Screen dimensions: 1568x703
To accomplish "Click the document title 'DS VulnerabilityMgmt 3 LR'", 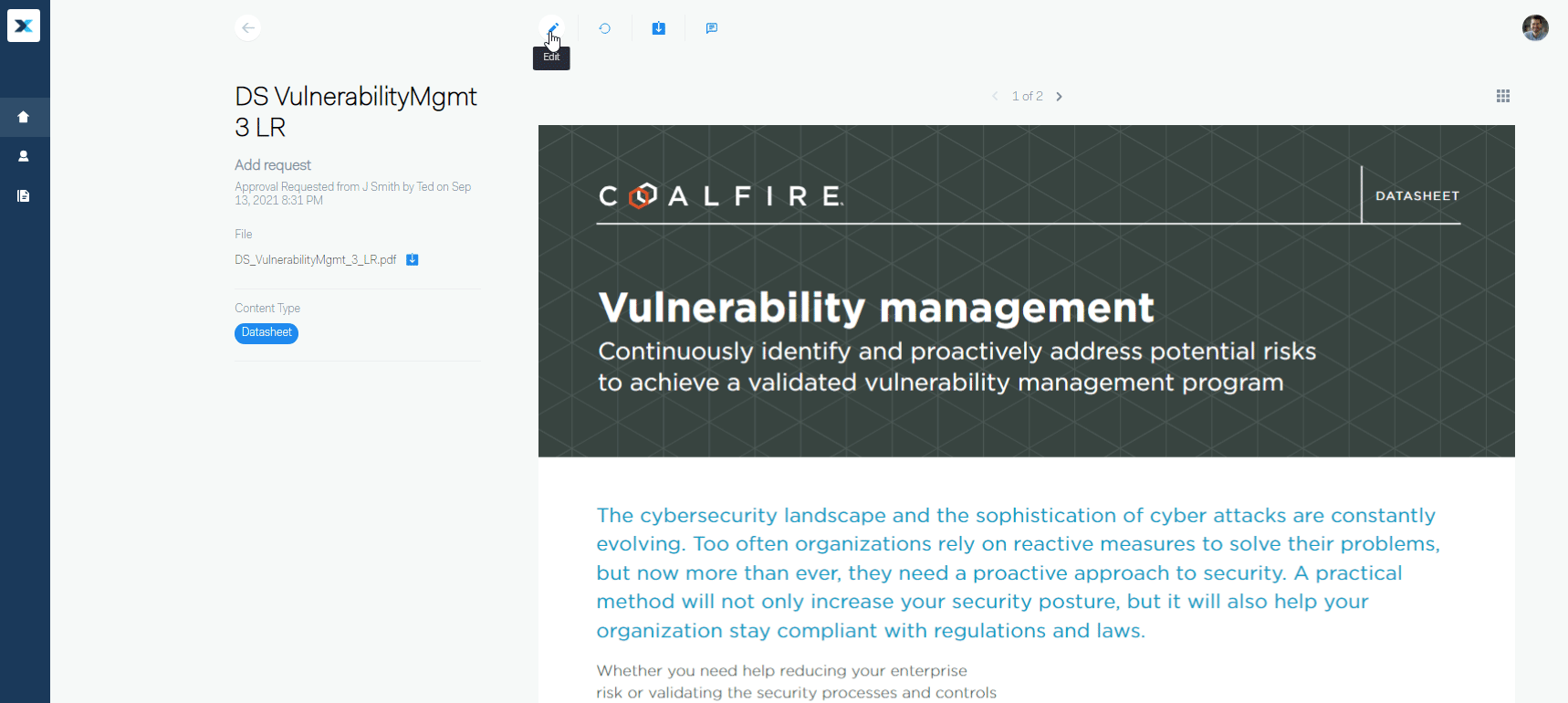I will (x=356, y=111).
